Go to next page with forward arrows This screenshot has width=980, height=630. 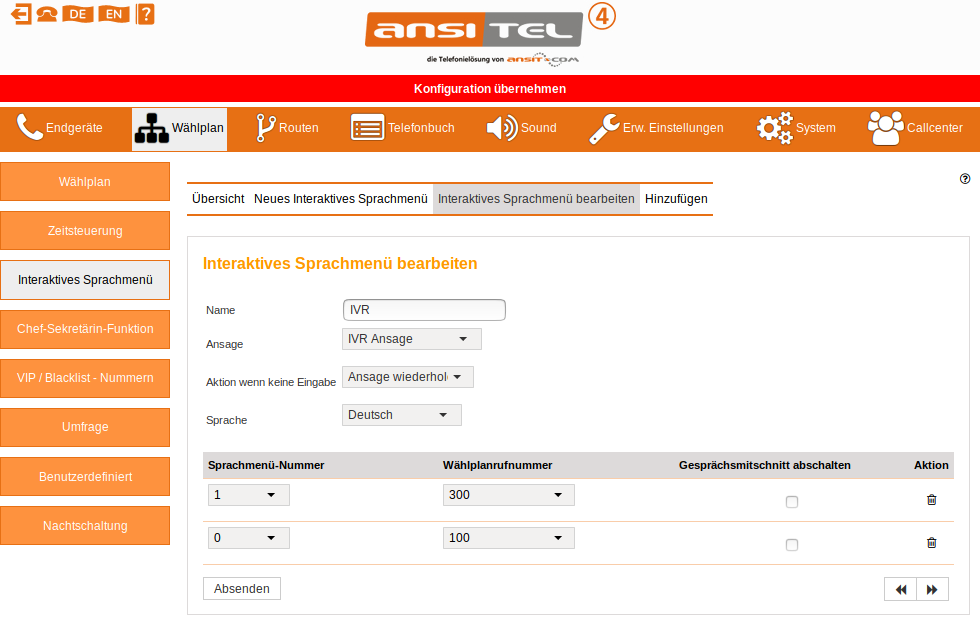[932, 589]
